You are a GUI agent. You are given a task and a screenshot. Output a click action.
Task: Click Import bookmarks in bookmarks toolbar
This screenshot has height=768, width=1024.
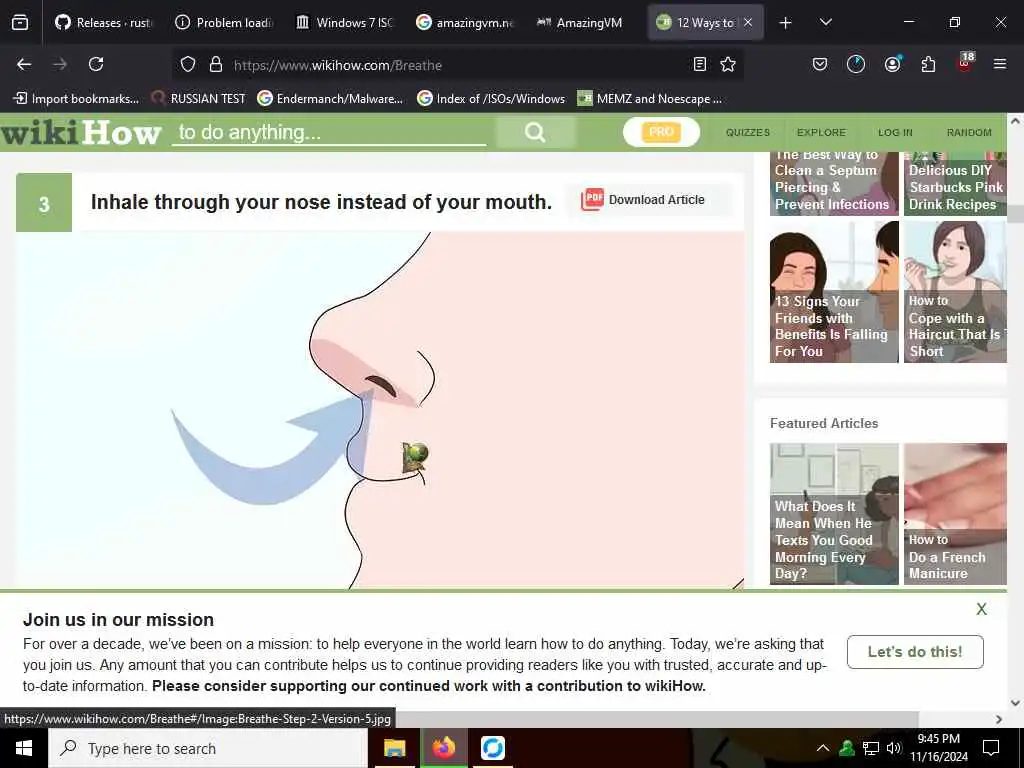pyautogui.click(x=76, y=99)
